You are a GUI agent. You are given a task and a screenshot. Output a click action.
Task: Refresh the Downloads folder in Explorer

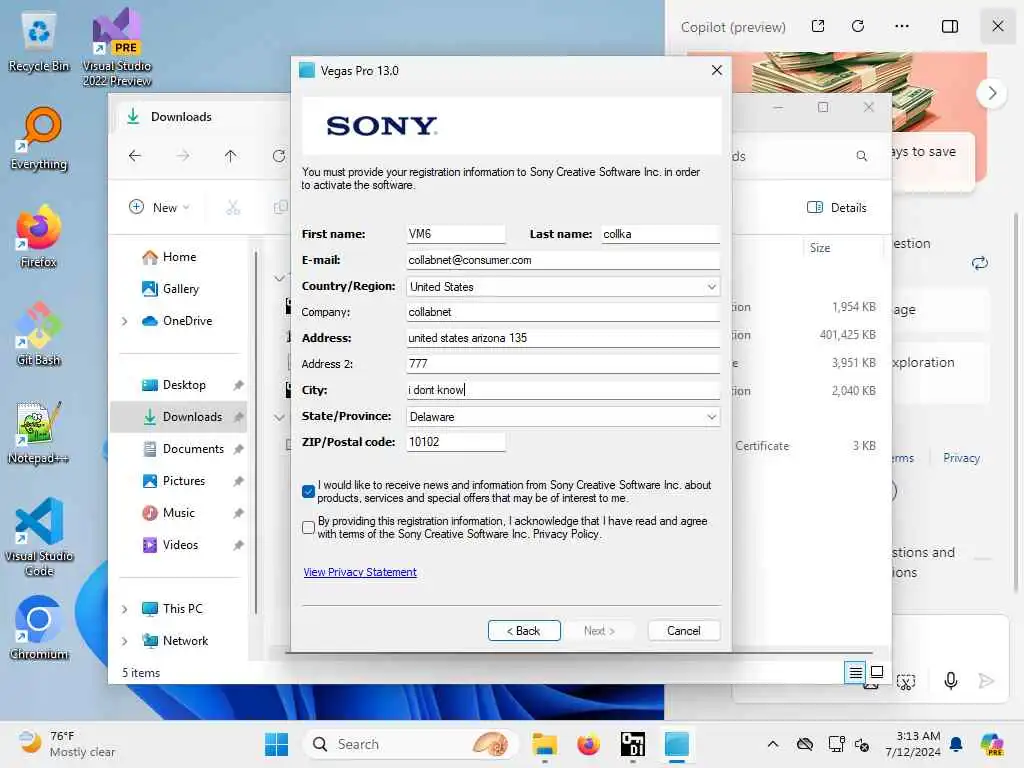(x=279, y=155)
